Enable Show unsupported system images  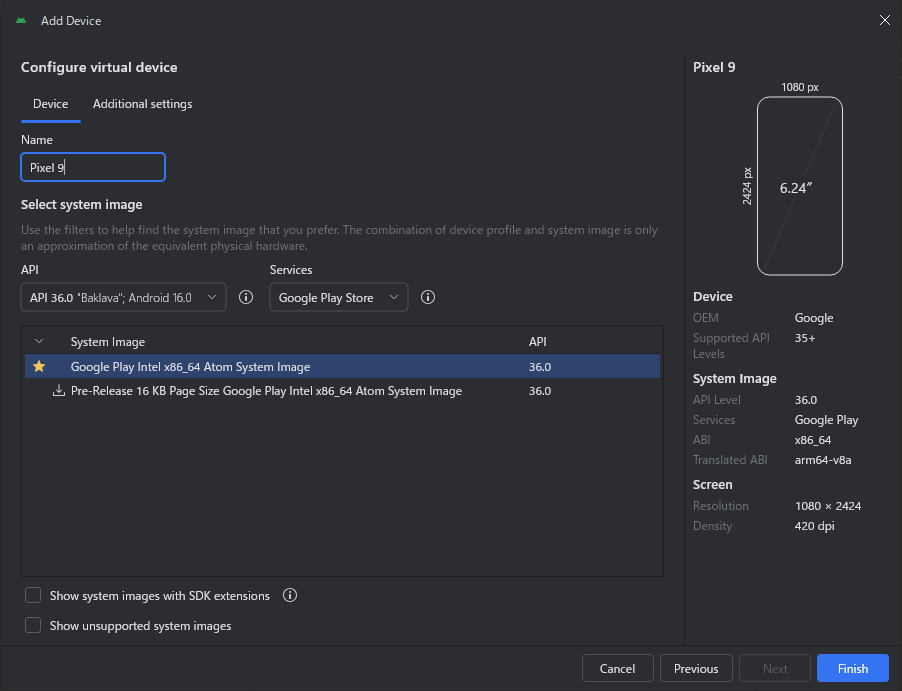pos(33,625)
